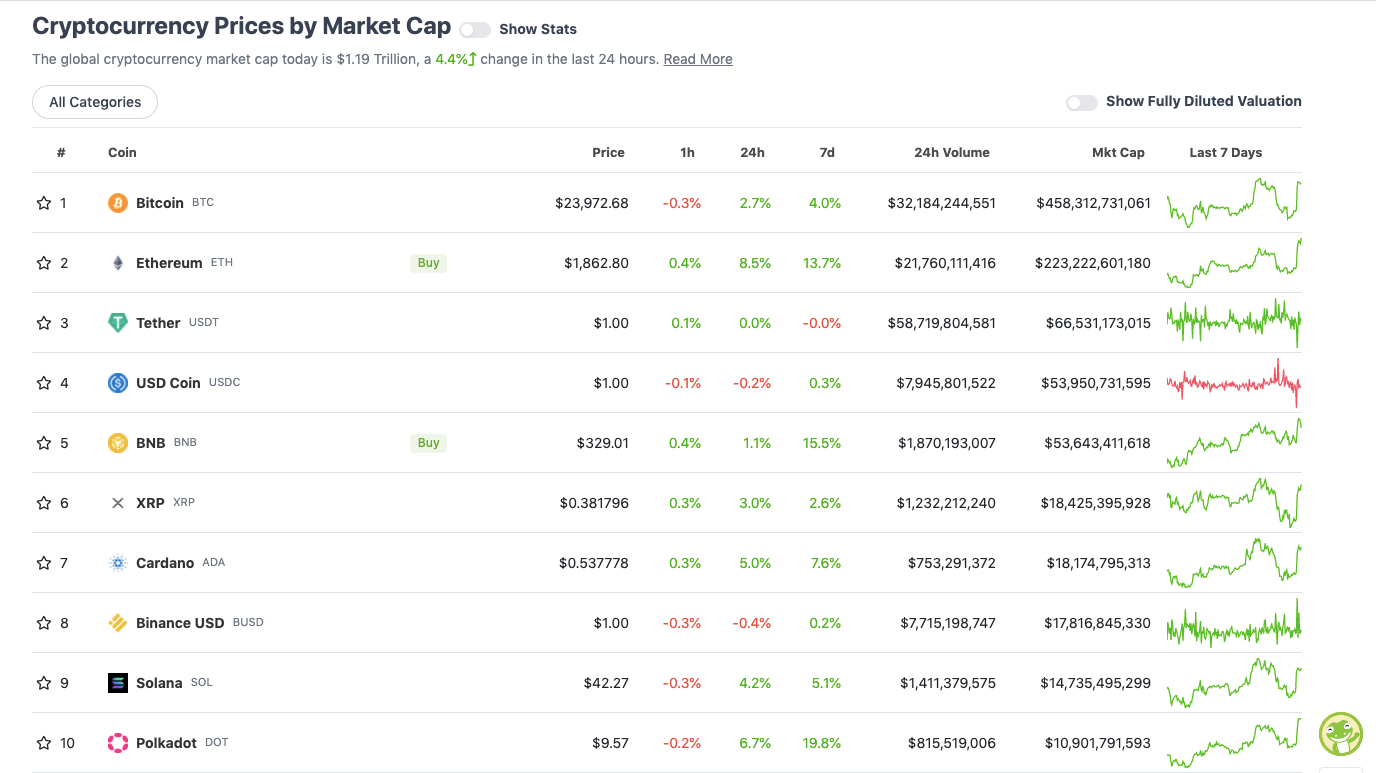Favorite USD Coin using star icon
The image size is (1376, 773).
[x=44, y=383]
